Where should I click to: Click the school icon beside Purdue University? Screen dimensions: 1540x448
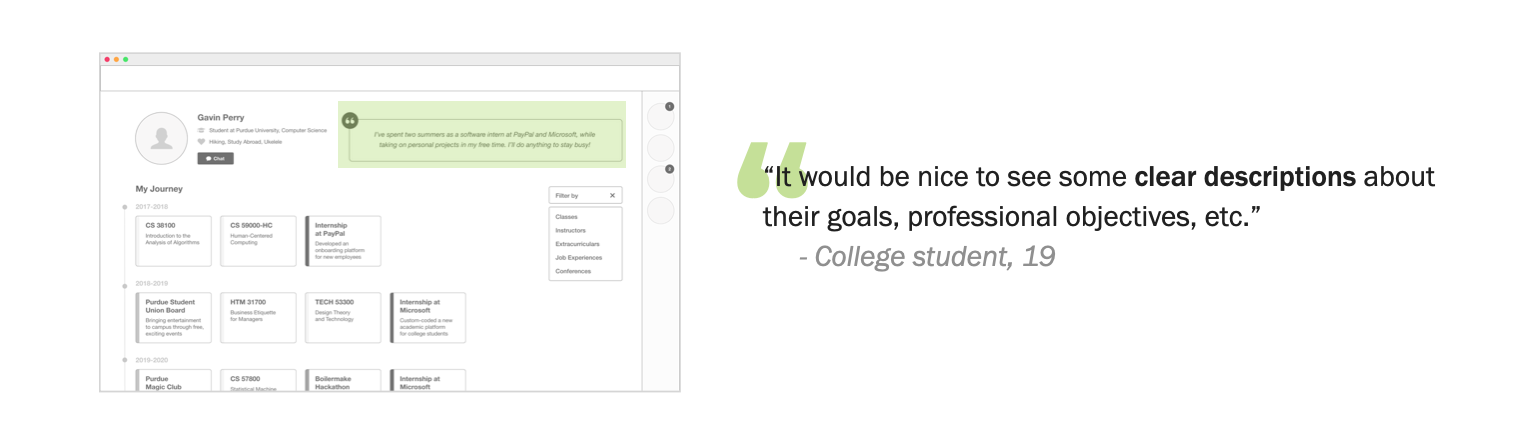point(201,130)
